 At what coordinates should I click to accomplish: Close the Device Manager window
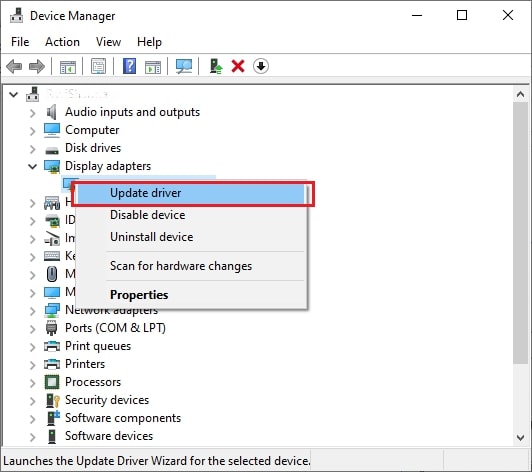point(508,15)
